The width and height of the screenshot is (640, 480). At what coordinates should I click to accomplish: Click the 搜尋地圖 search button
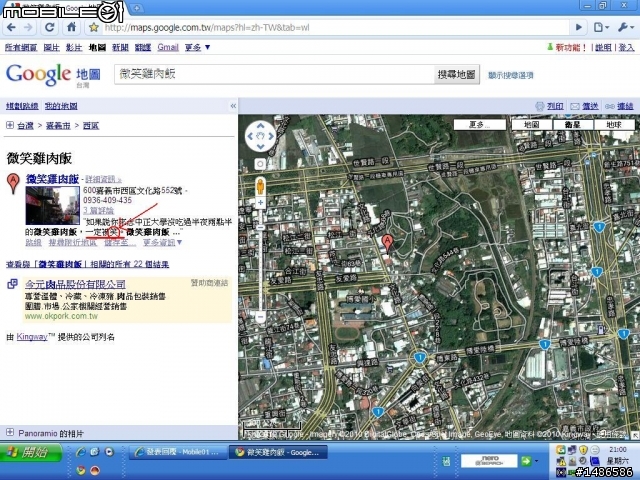point(456,74)
